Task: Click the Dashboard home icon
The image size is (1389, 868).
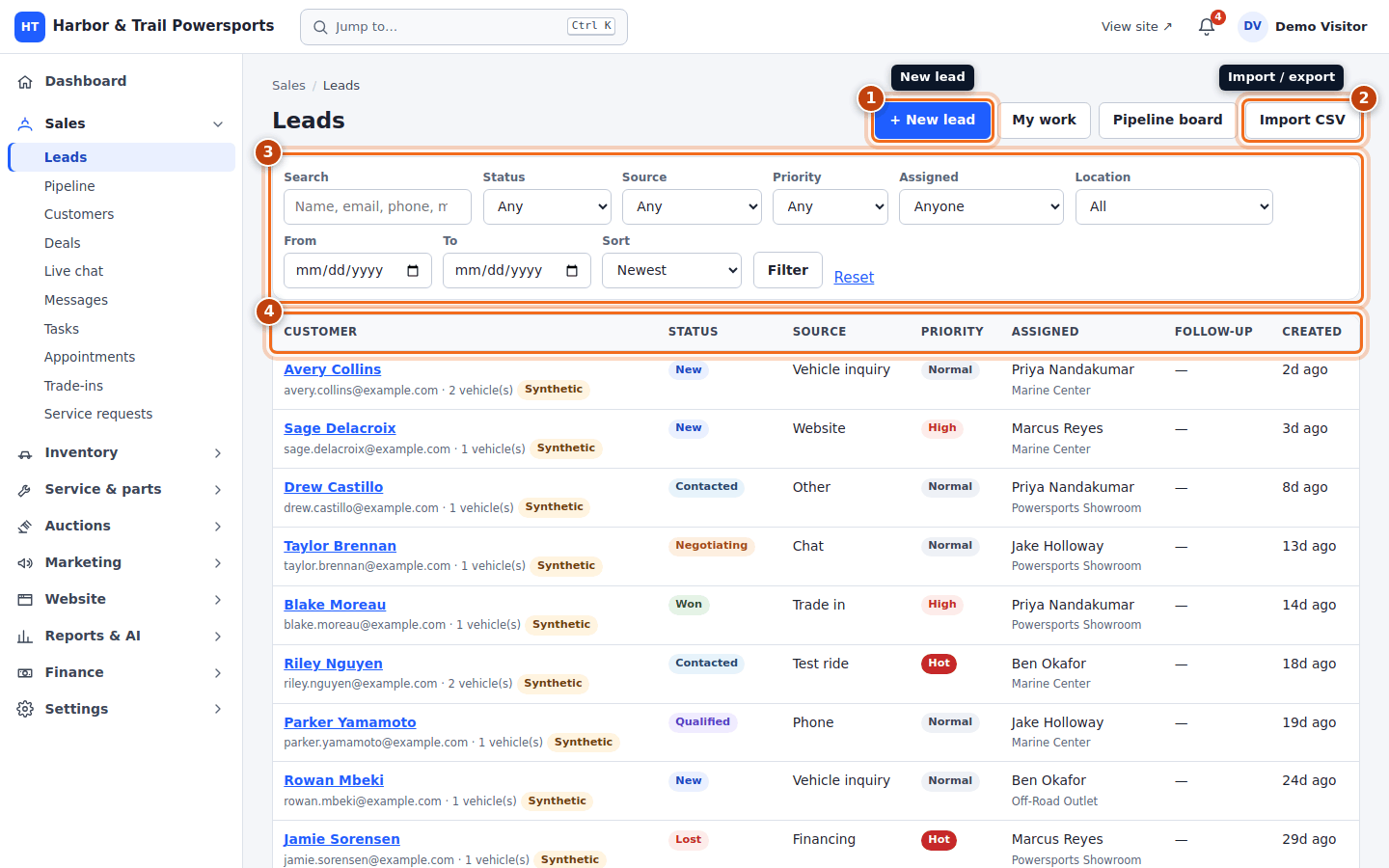Action: click(x=25, y=82)
